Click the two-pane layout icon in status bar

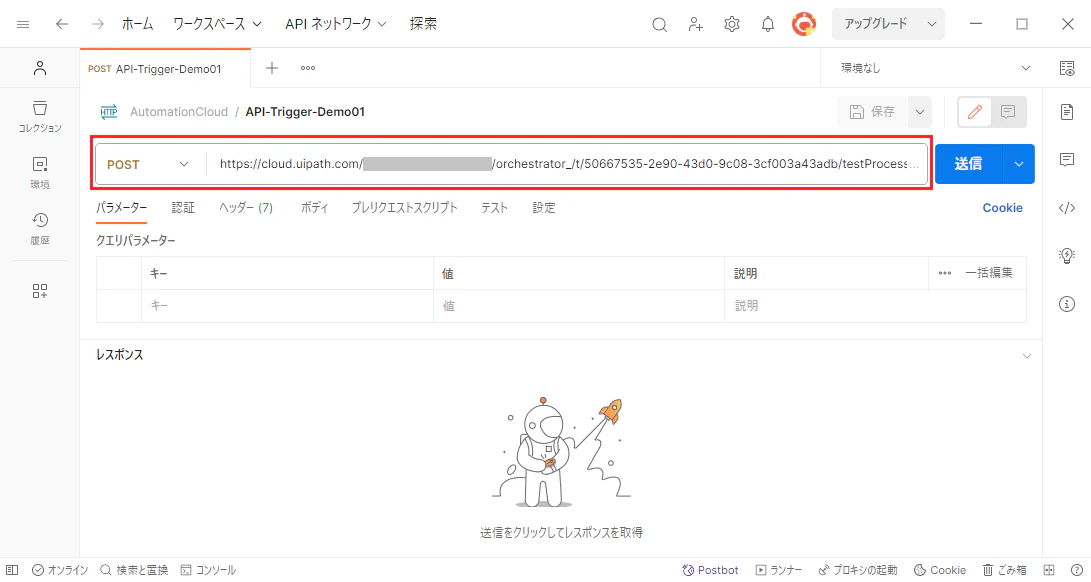1049,570
